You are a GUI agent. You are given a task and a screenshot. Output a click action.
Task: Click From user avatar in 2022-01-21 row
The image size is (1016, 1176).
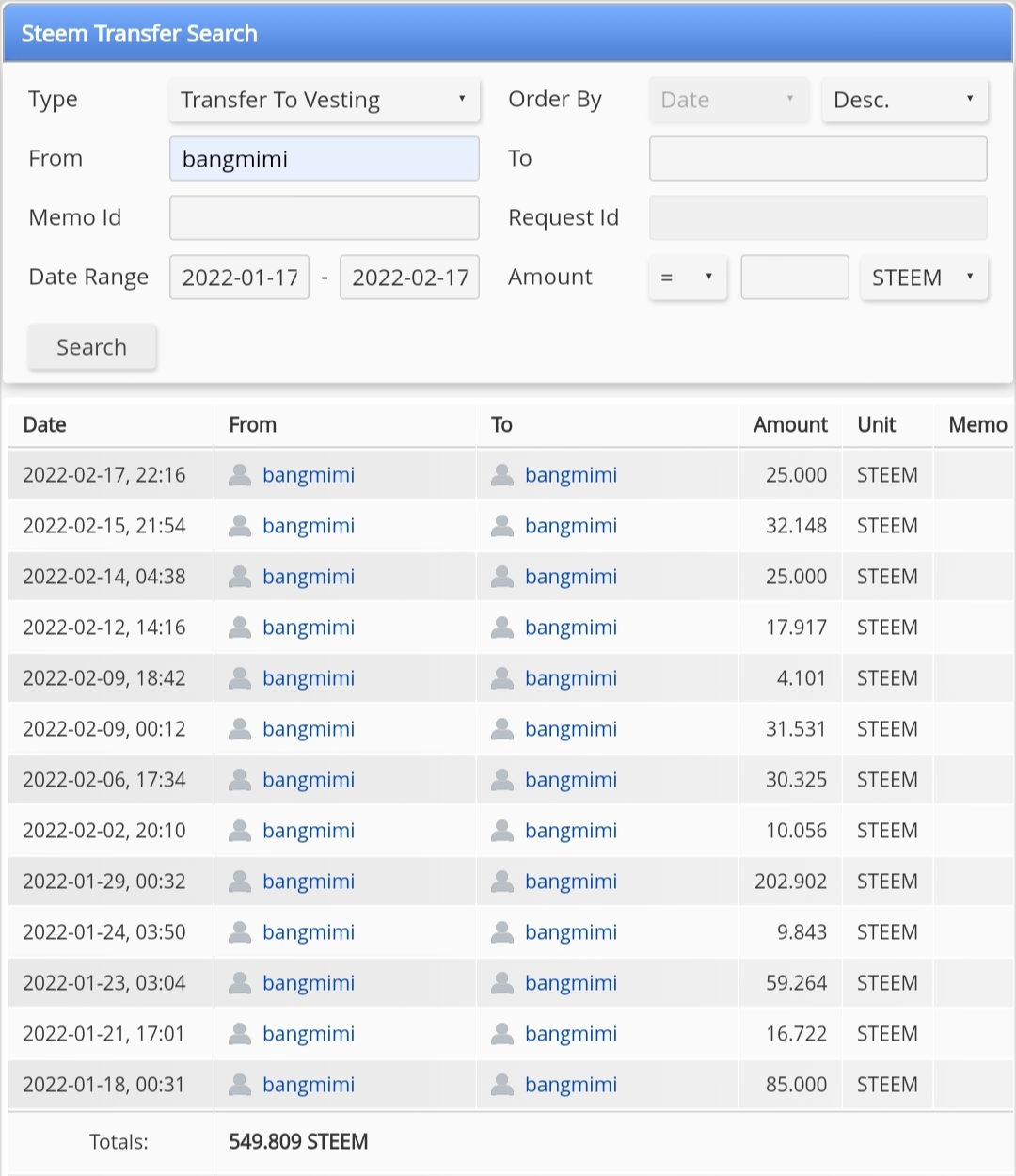pos(240,1034)
